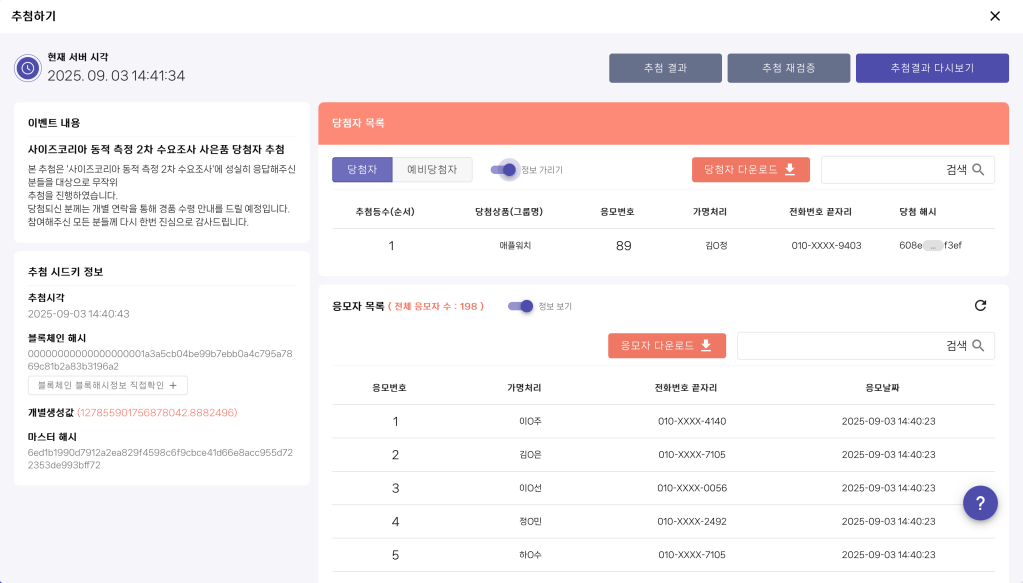The image size is (1023, 583).
Task: Expand 블록체인 블록해시정보 직접확인
Action: point(107,385)
